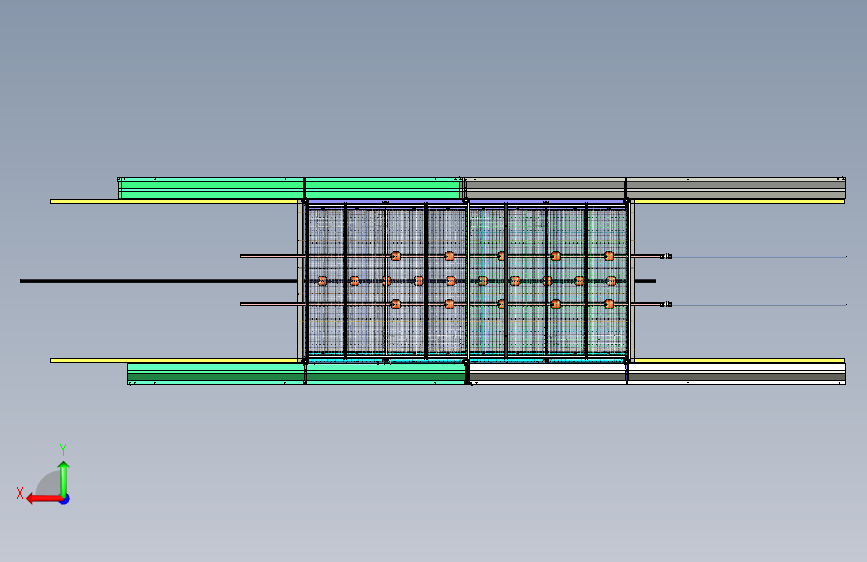Select the gray XY plane arc on triad
Image resolution: width=867 pixels, height=562 pixels.
pyautogui.click(x=49, y=483)
